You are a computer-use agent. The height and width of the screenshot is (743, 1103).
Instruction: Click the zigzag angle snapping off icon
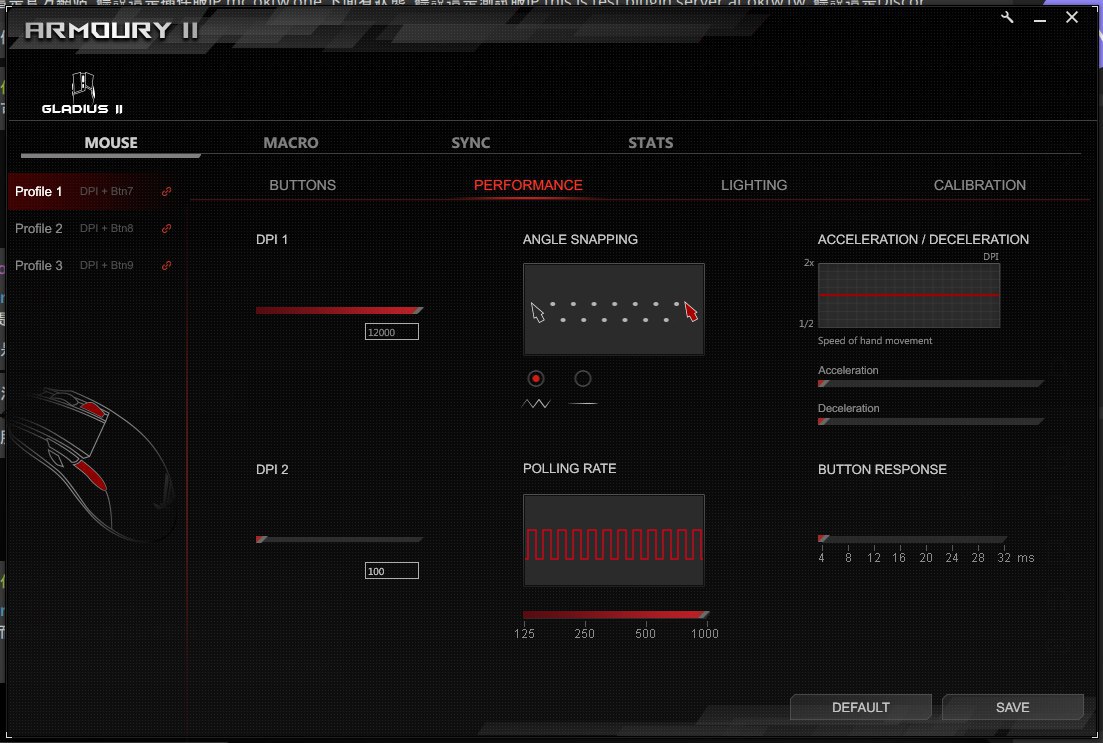[536, 404]
